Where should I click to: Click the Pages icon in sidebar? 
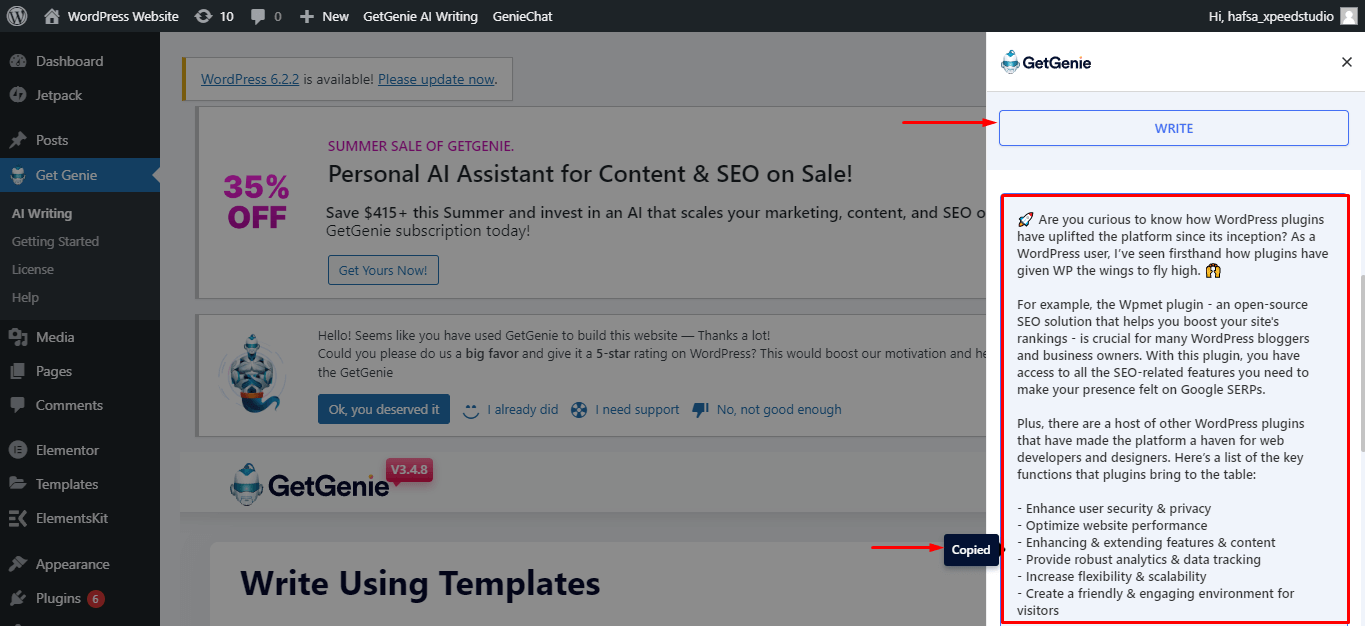click(18, 371)
